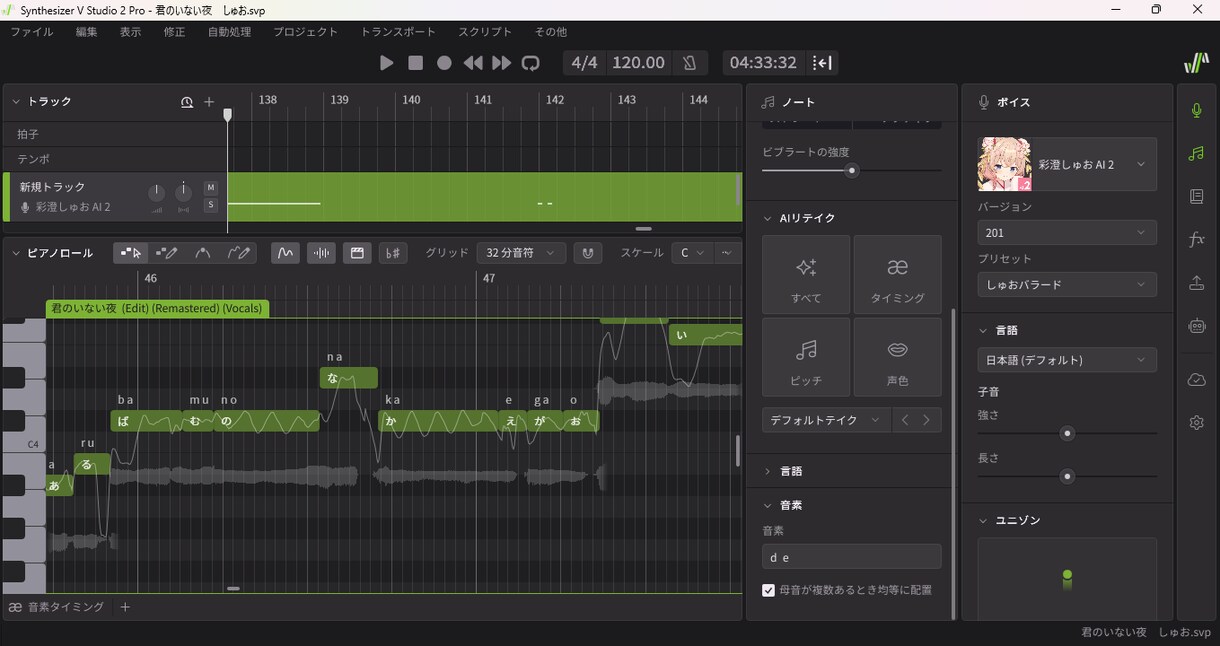The image size is (1220, 646).
Task: Collapse the AIリテイク section
Action: pyautogui.click(x=768, y=218)
